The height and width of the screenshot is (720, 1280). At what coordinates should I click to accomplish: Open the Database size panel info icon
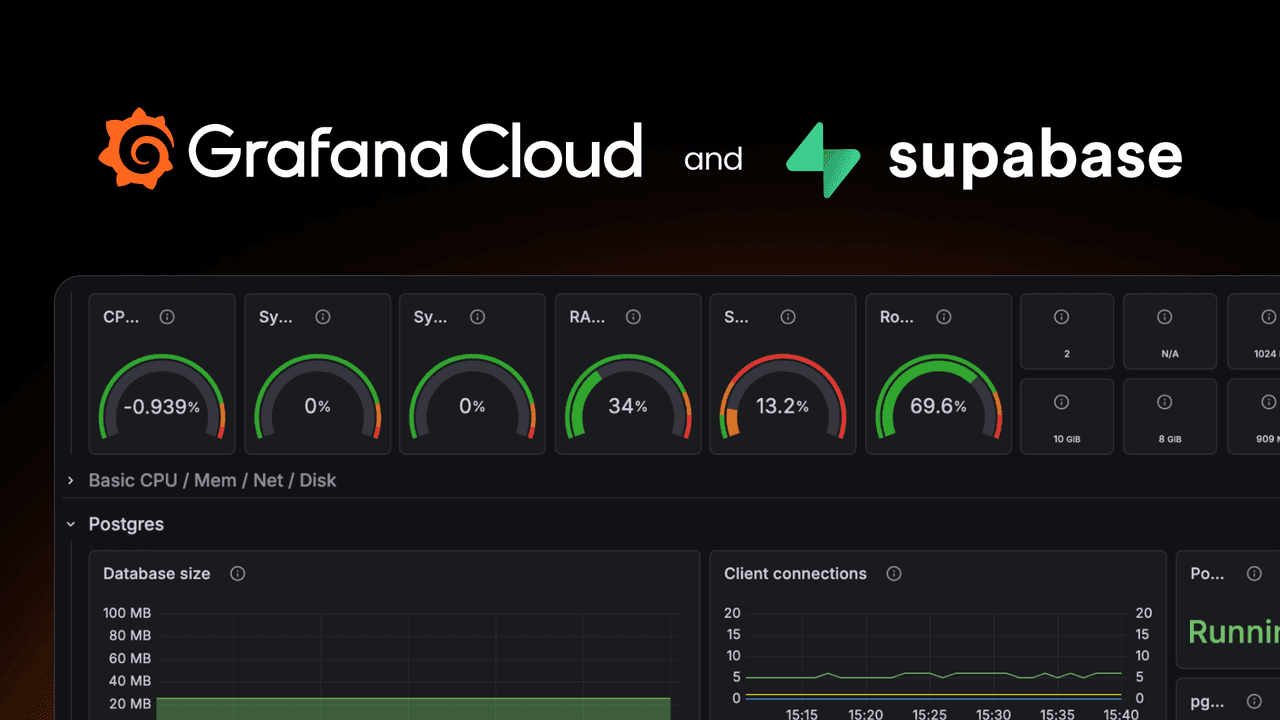pos(237,574)
